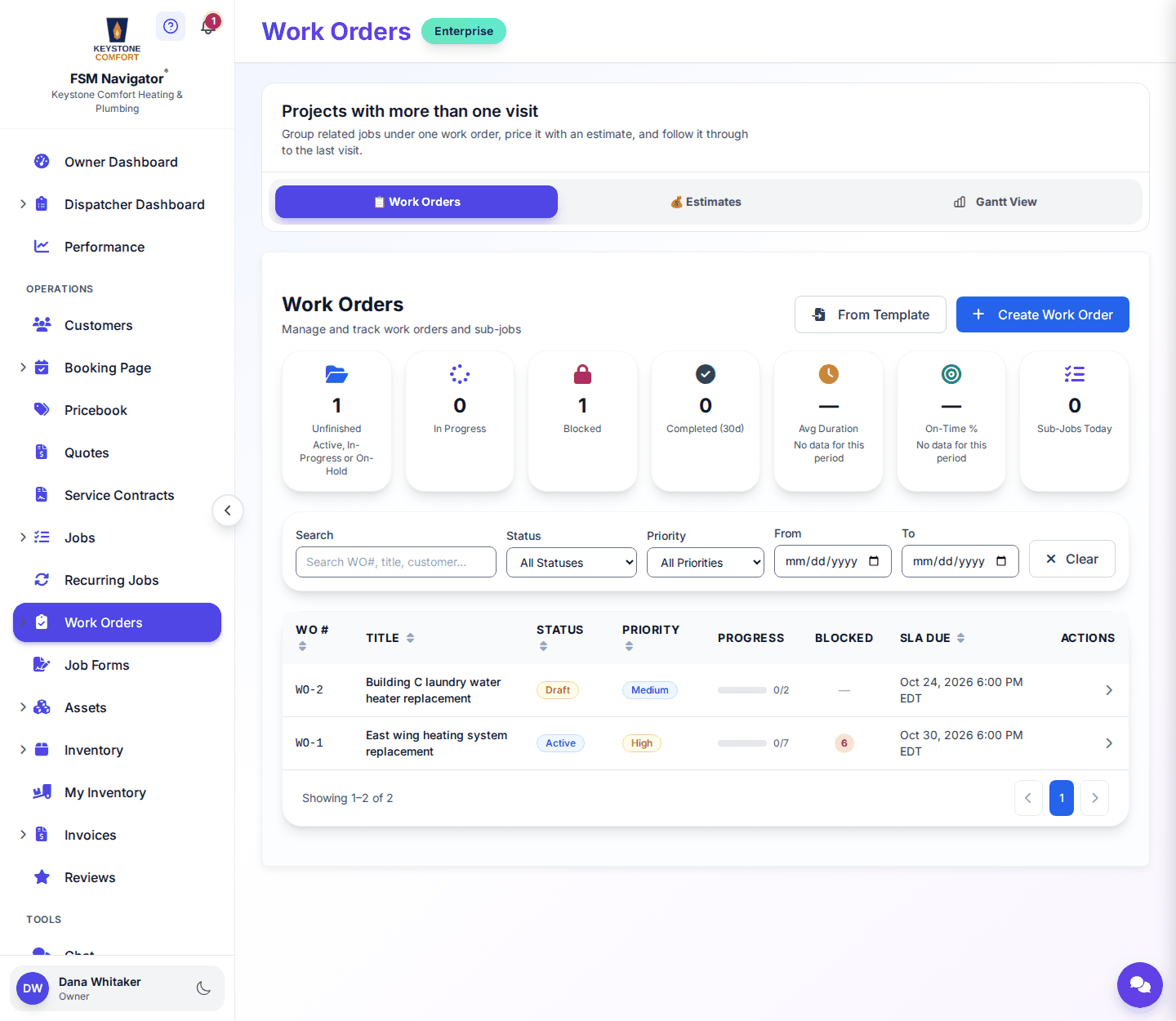Screen dimensions: 1176x1021
Task: Click the Blocked lock icon
Action: [x=582, y=374]
